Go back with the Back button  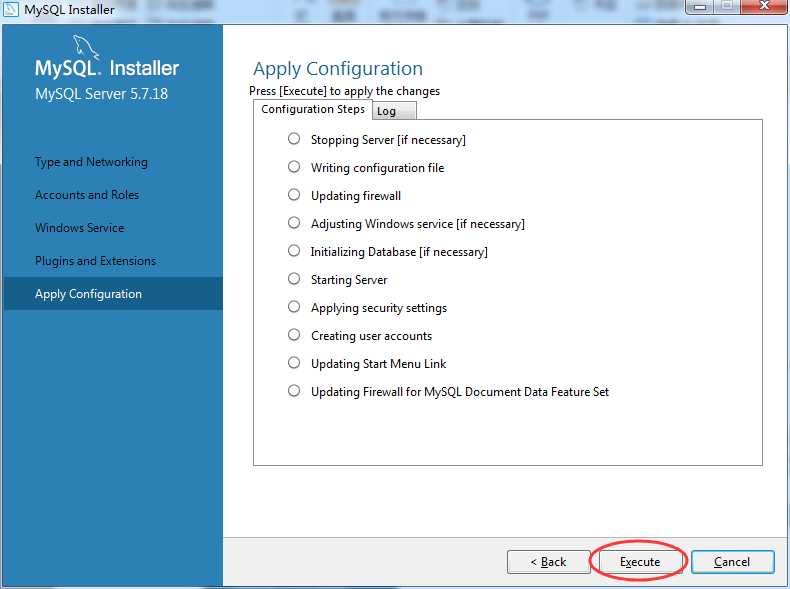tap(549, 561)
